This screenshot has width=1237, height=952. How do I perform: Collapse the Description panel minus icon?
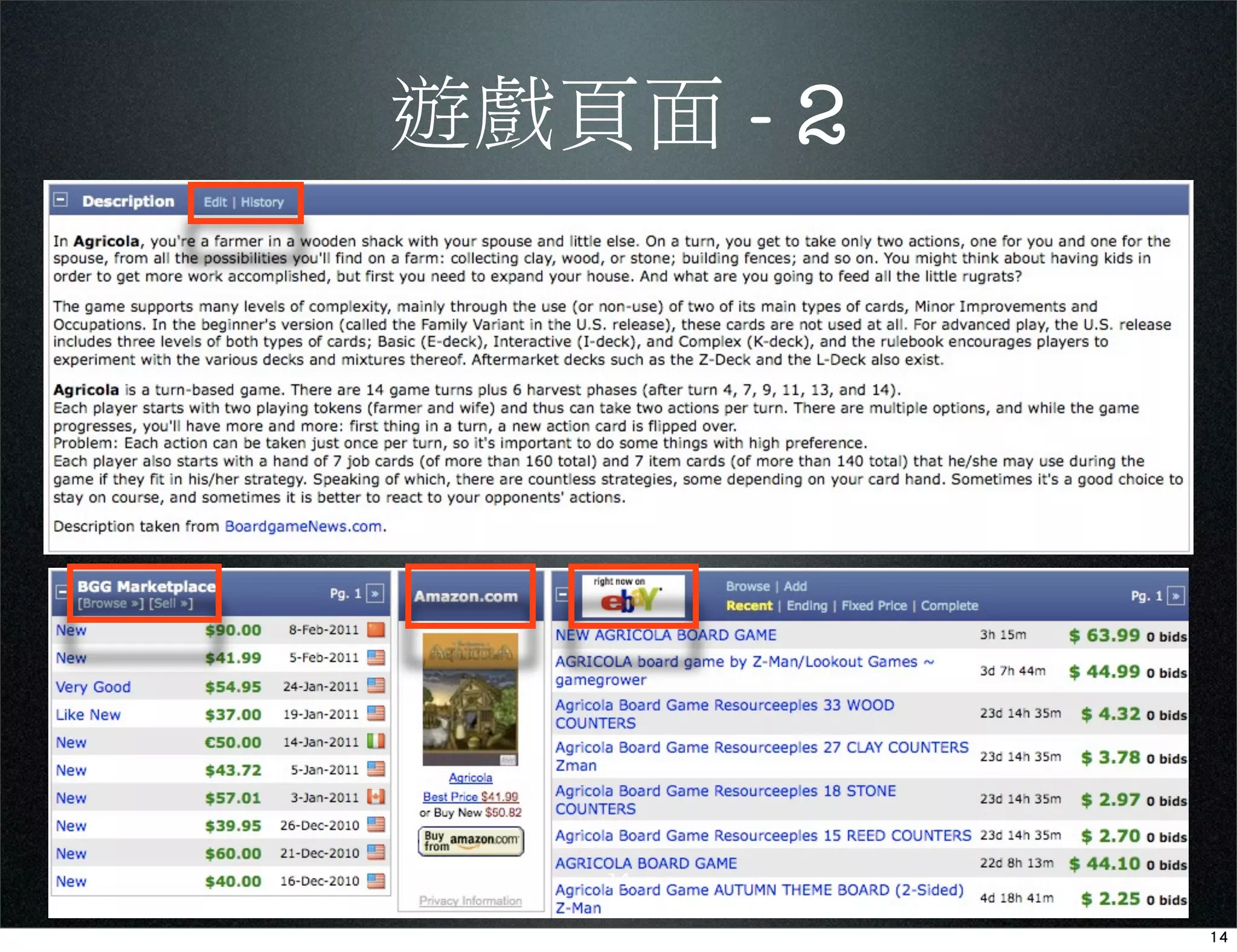[60, 200]
